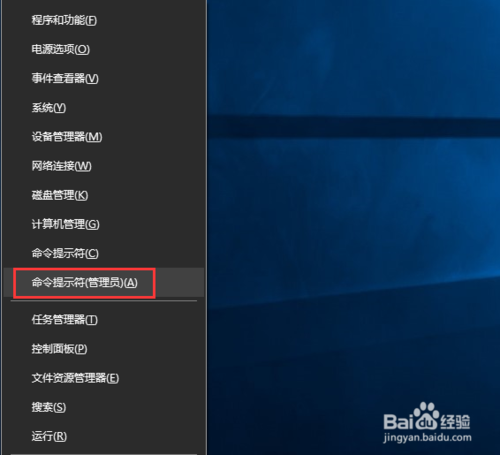This screenshot has height=455, width=500.
Task: Open 计算机管理(G)
Action: 104,224
